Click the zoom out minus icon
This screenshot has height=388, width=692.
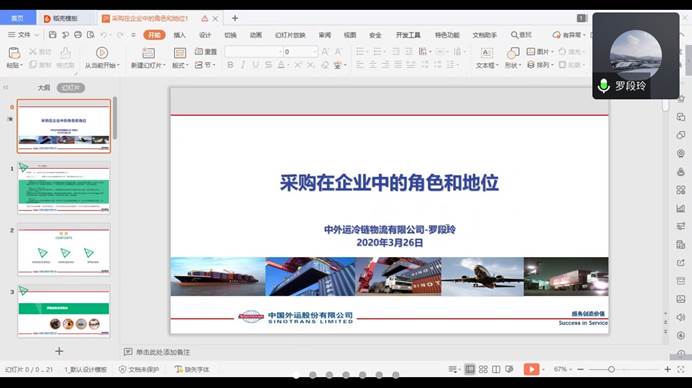(581, 369)
